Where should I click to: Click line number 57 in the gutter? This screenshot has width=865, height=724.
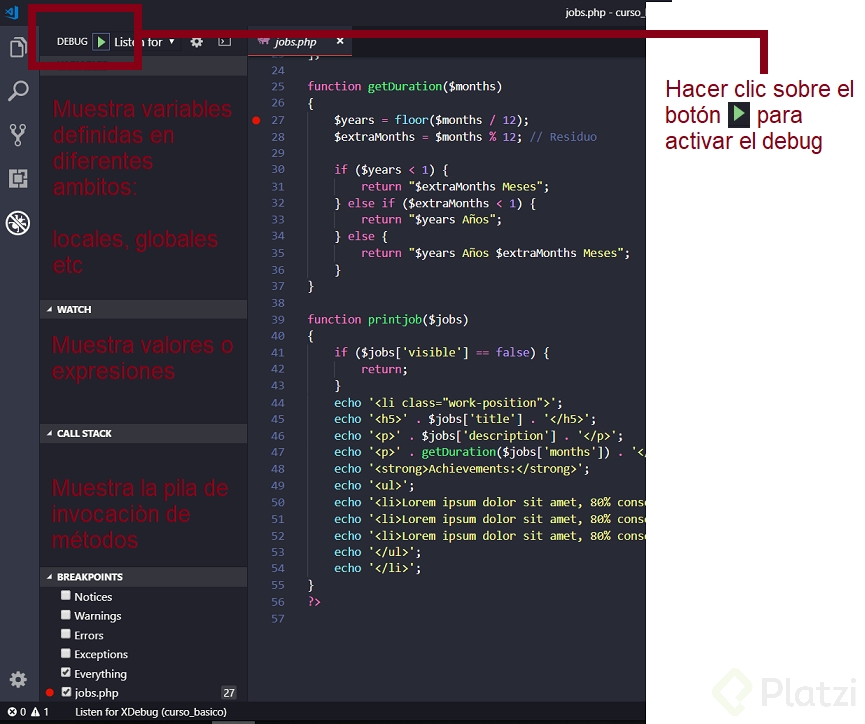[x=277, y=619]
